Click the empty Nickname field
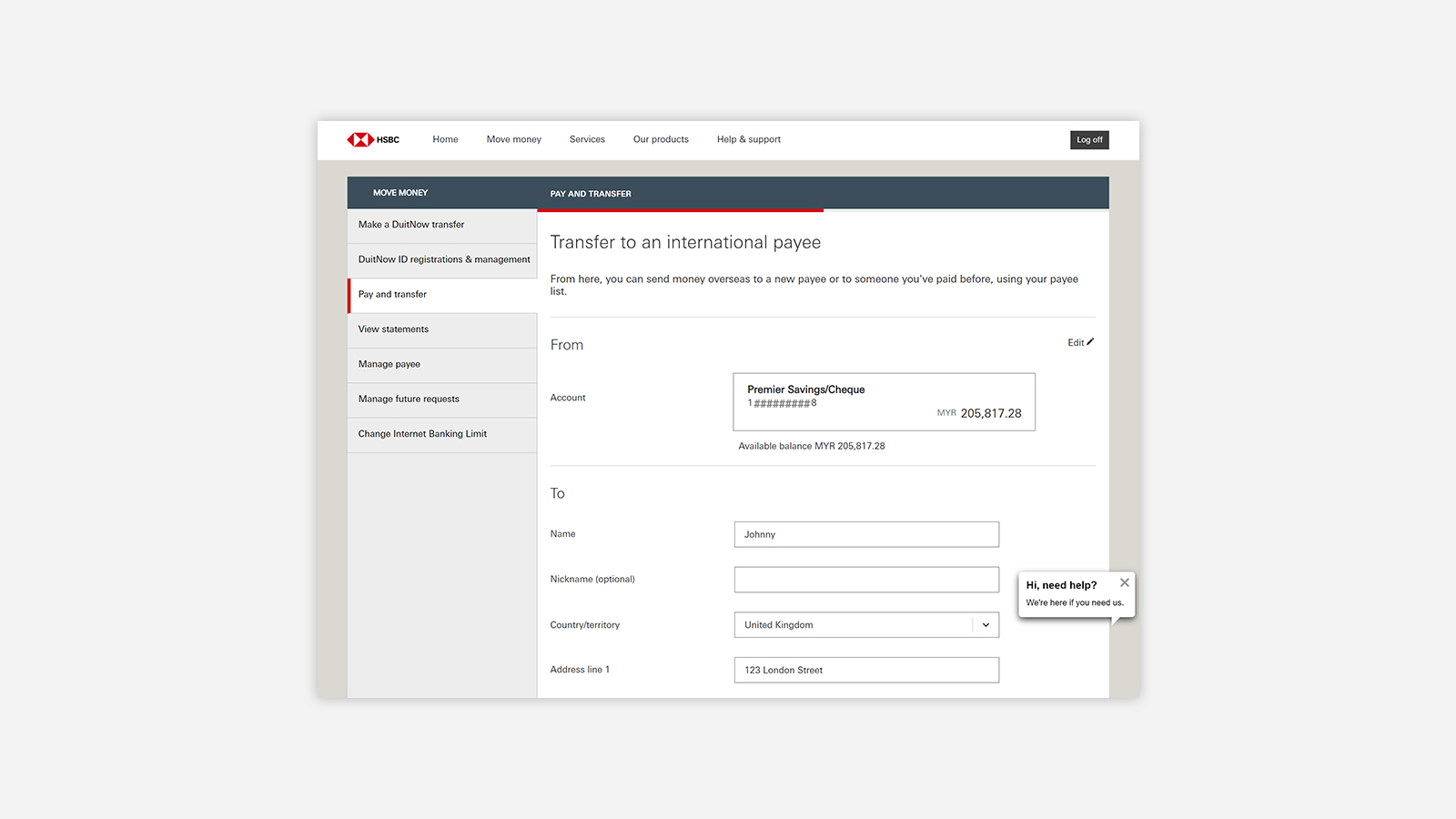1456x819 pixels. pos(866,580)
